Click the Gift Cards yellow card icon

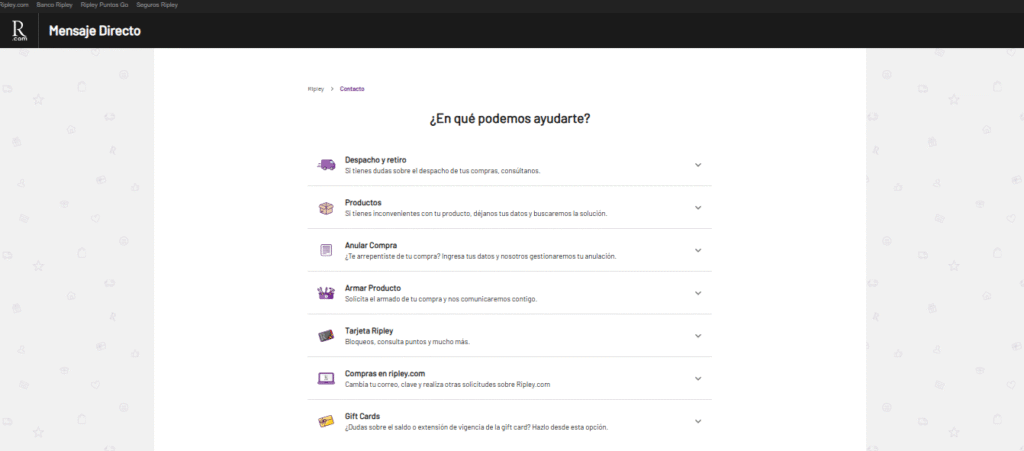[326, 421]
